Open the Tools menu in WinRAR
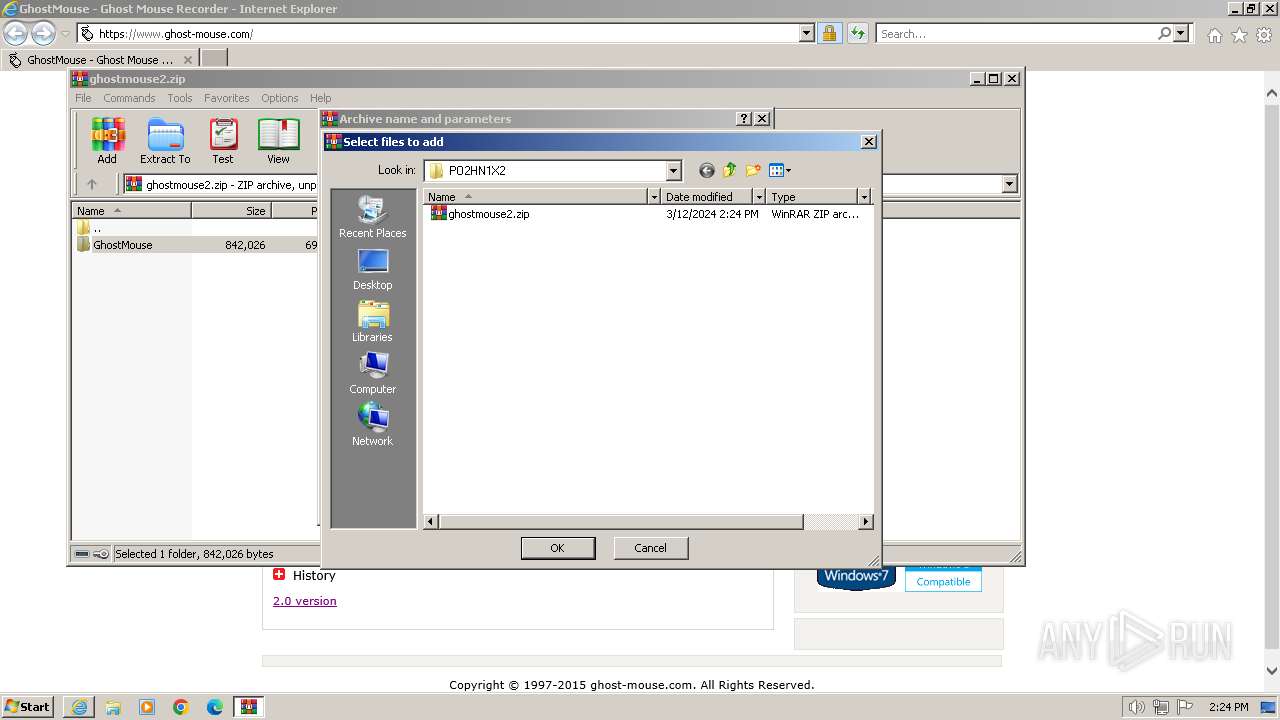The width and height of the screenshot is (1280, 720). (x=180, y=98)
